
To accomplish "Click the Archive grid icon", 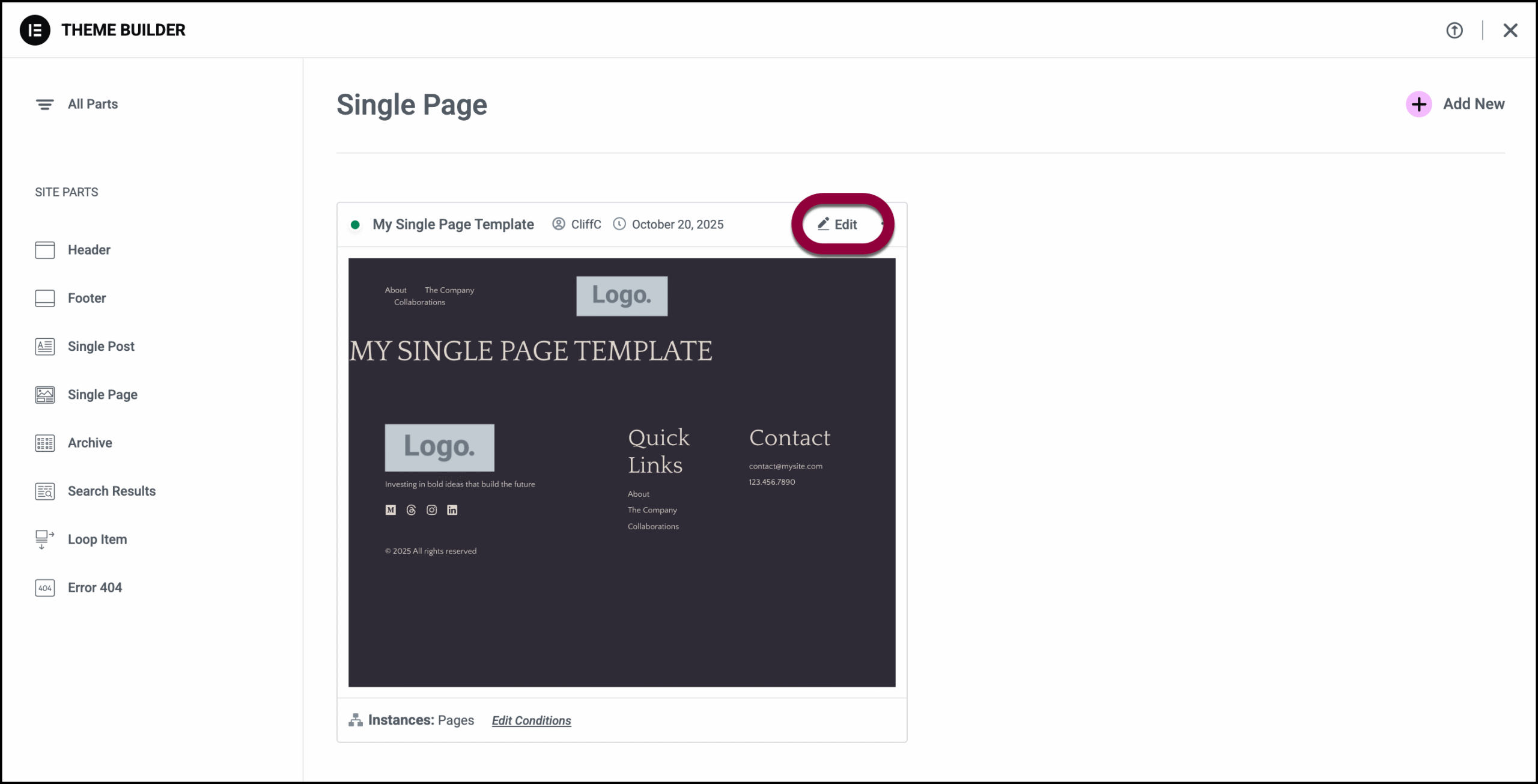I will pyautogui.click(x=44, y=443).
